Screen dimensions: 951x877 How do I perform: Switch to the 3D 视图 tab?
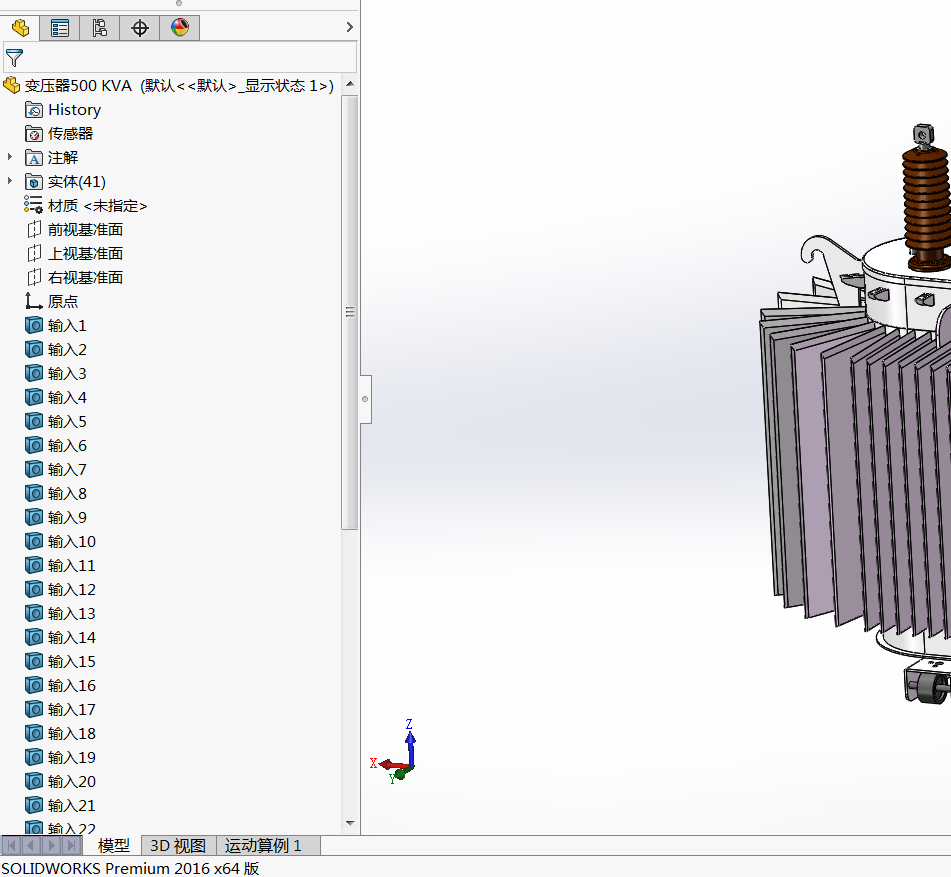tap(178, 846)
